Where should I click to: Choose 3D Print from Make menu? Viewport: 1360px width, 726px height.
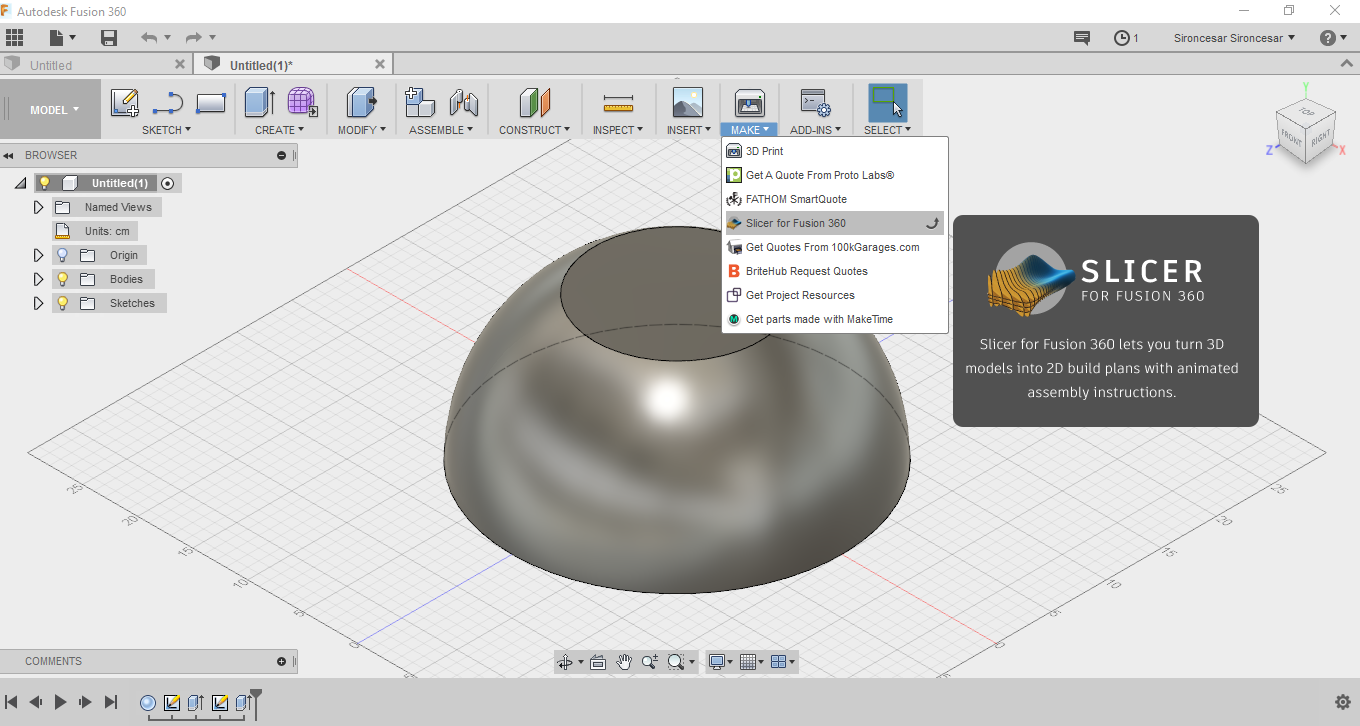point(835,151)
